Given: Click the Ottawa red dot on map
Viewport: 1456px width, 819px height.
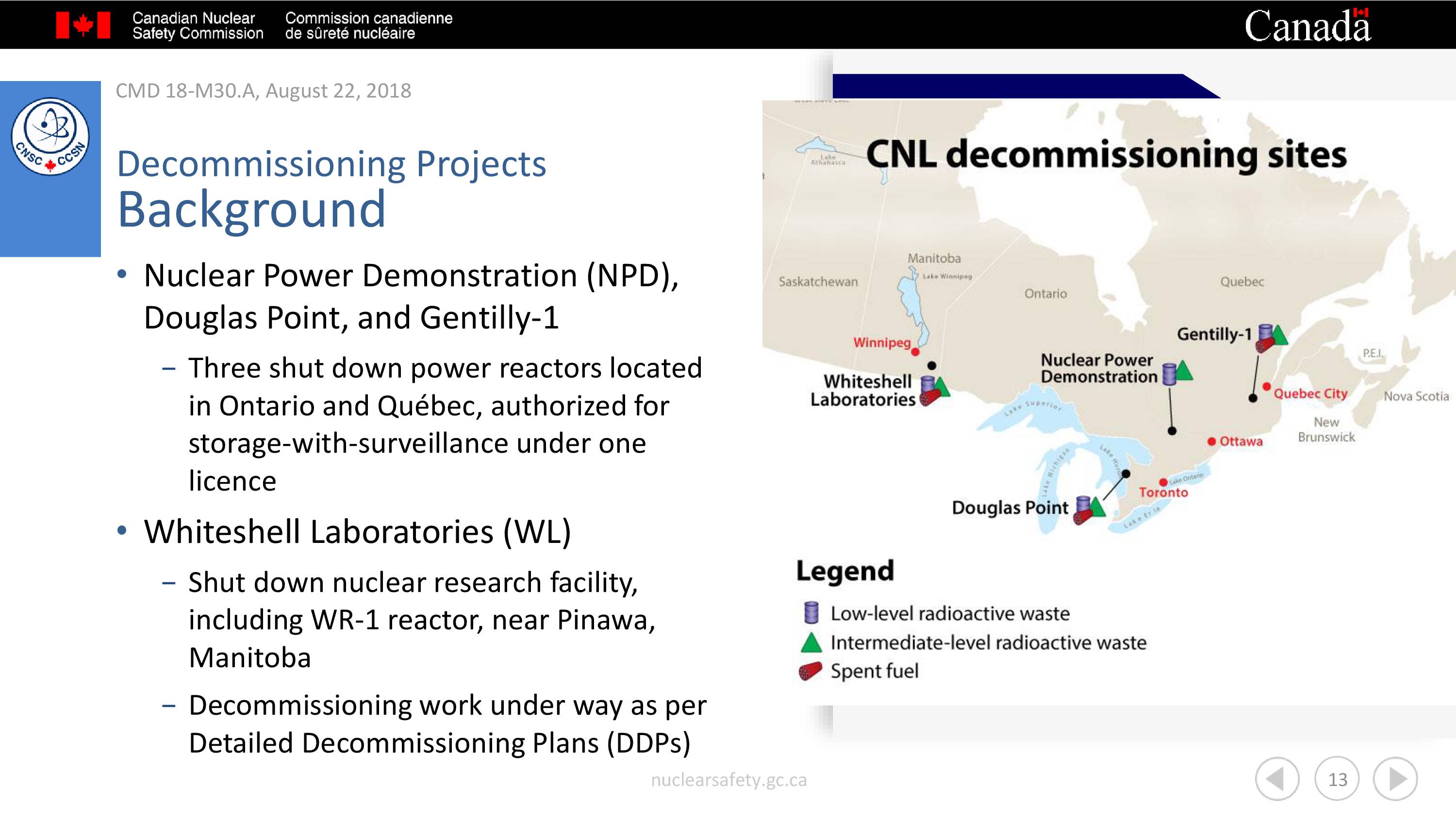Looking at the screenshot, I should coord(1211,442).
